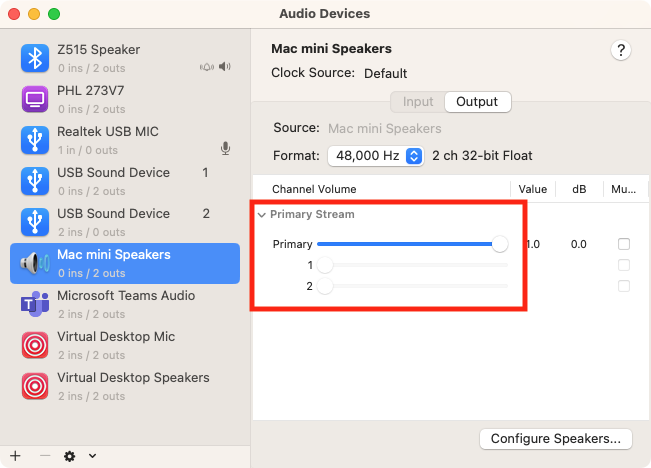Click the USB Sound Device 1 icon
The image size is (651, 468).
(35, 181)
